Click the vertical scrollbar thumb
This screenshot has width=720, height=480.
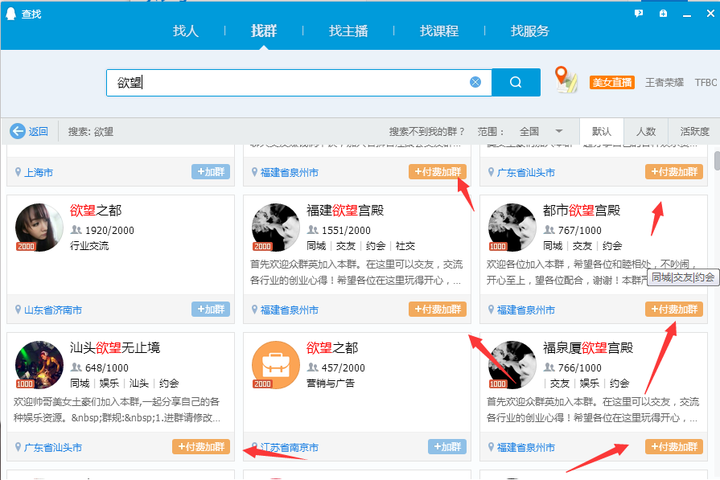tap(717, 161)
